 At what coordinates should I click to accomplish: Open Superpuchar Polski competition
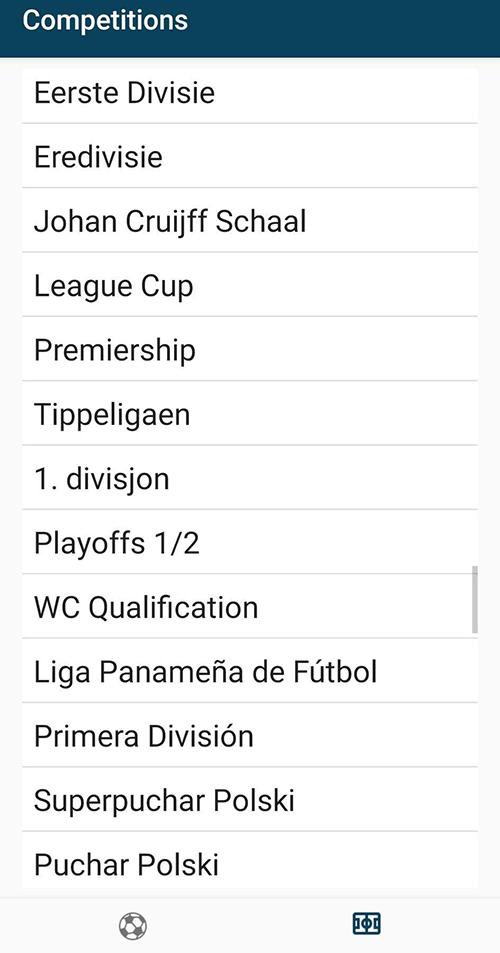[x=250, y=800]
